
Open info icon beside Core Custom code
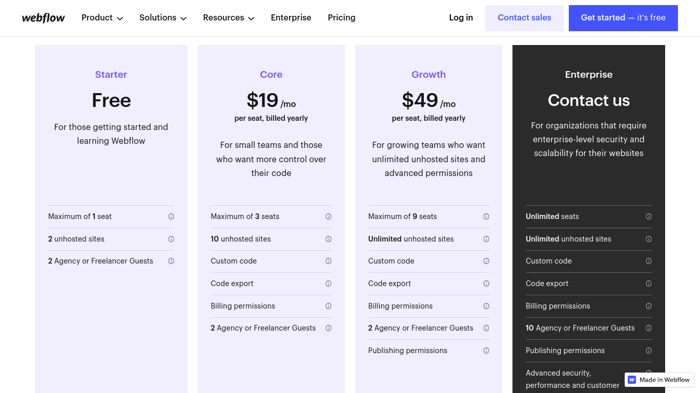(x=329, y=261)
